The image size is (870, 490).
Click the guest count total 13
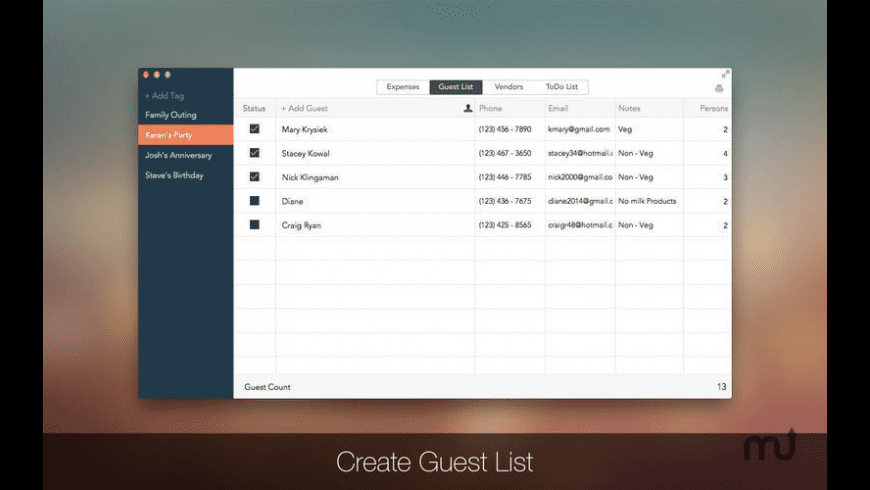(721, 387)
